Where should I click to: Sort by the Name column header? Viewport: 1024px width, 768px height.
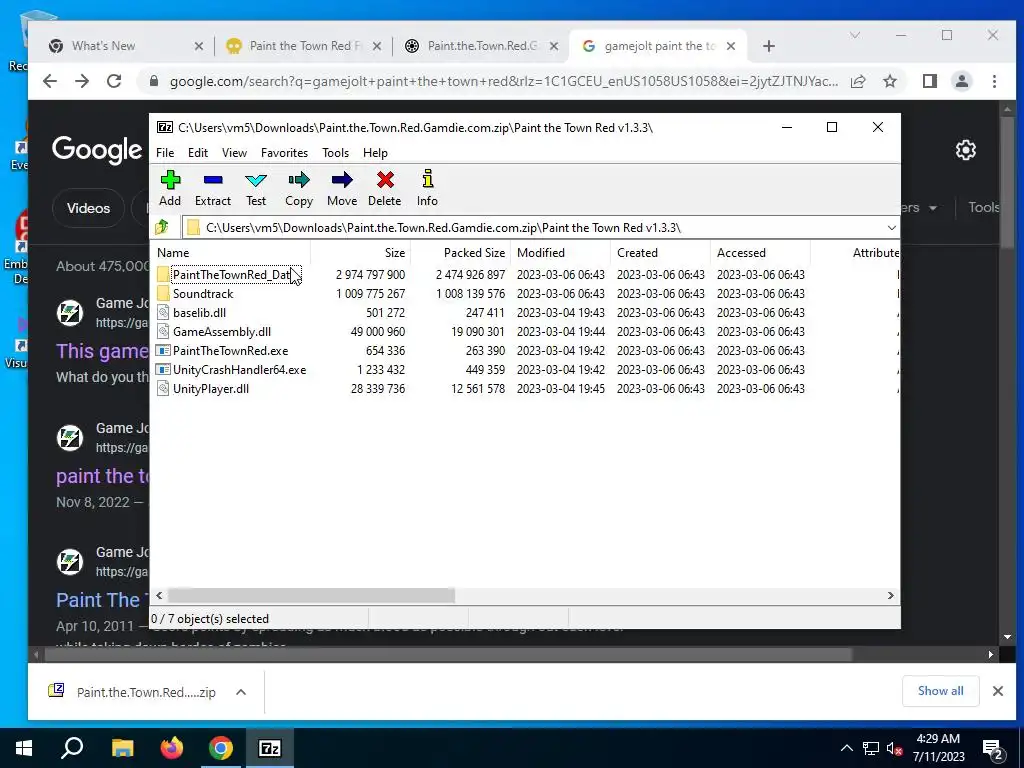pos(232,253)
